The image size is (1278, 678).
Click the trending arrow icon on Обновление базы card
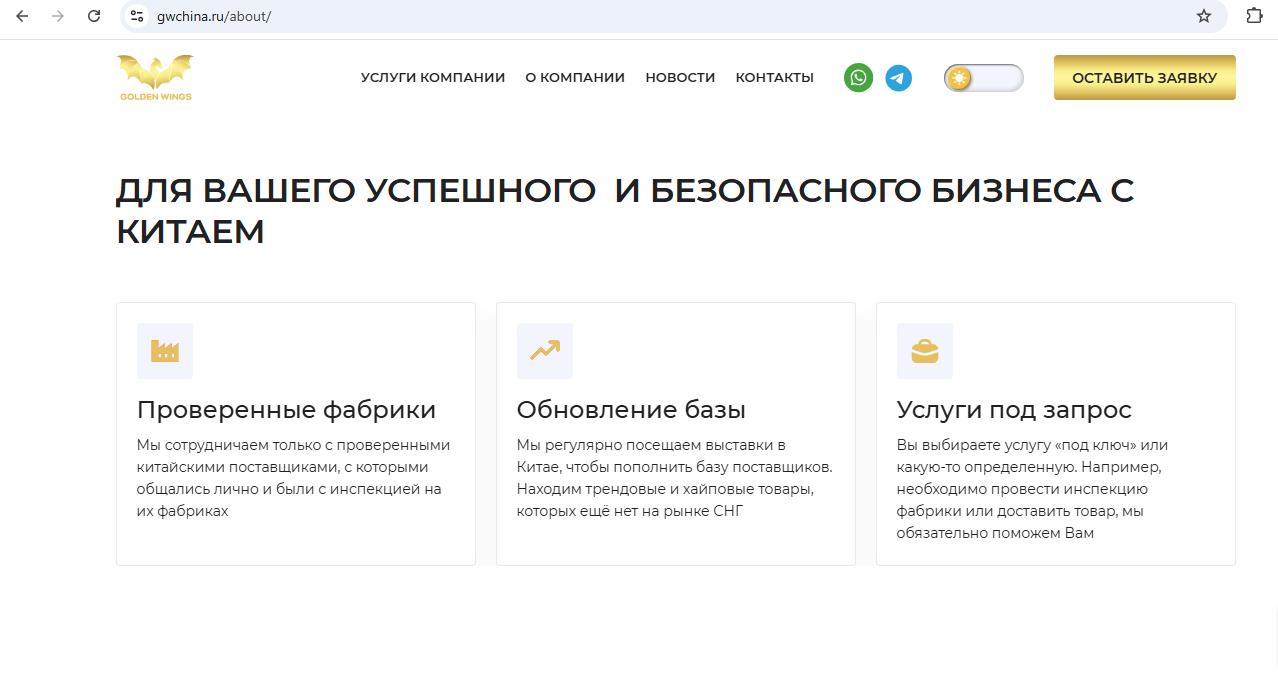544,351
